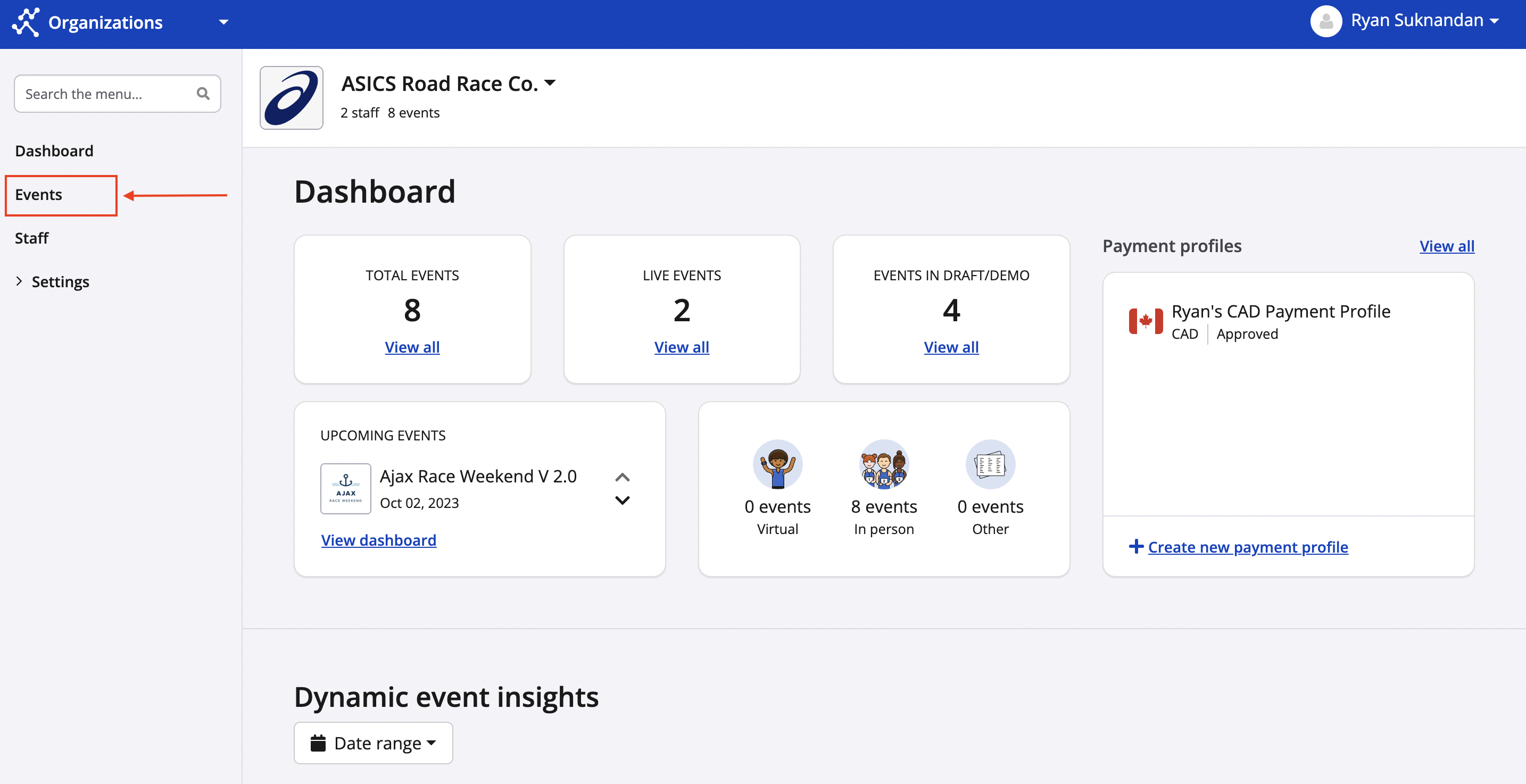Image resolution: width=1526 pixels, height=784 pixels.
Task: Click the Canadian flag payment profile icon
Action: [1146, 322]
